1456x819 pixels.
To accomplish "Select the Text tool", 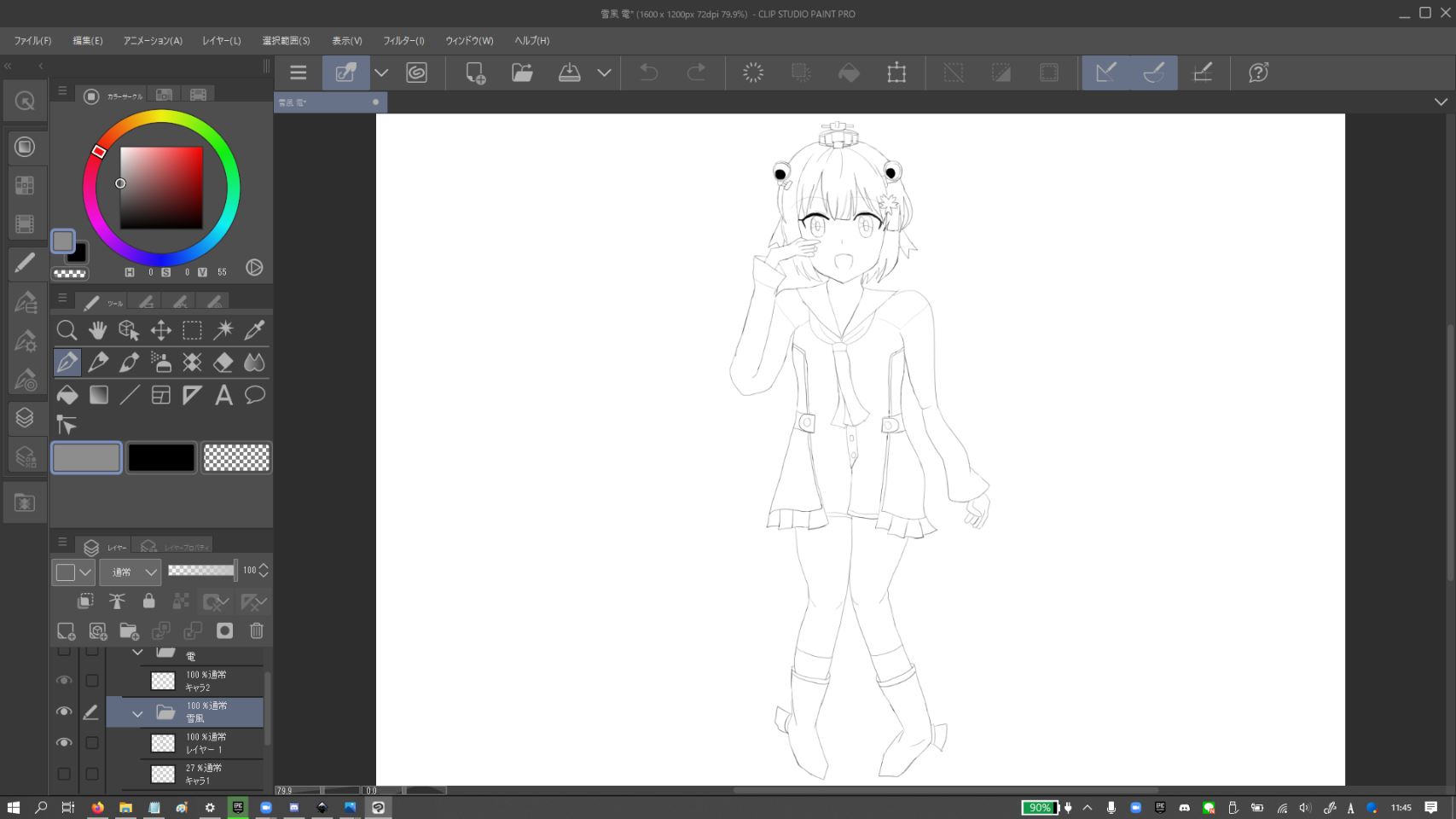I will [223, 395].
